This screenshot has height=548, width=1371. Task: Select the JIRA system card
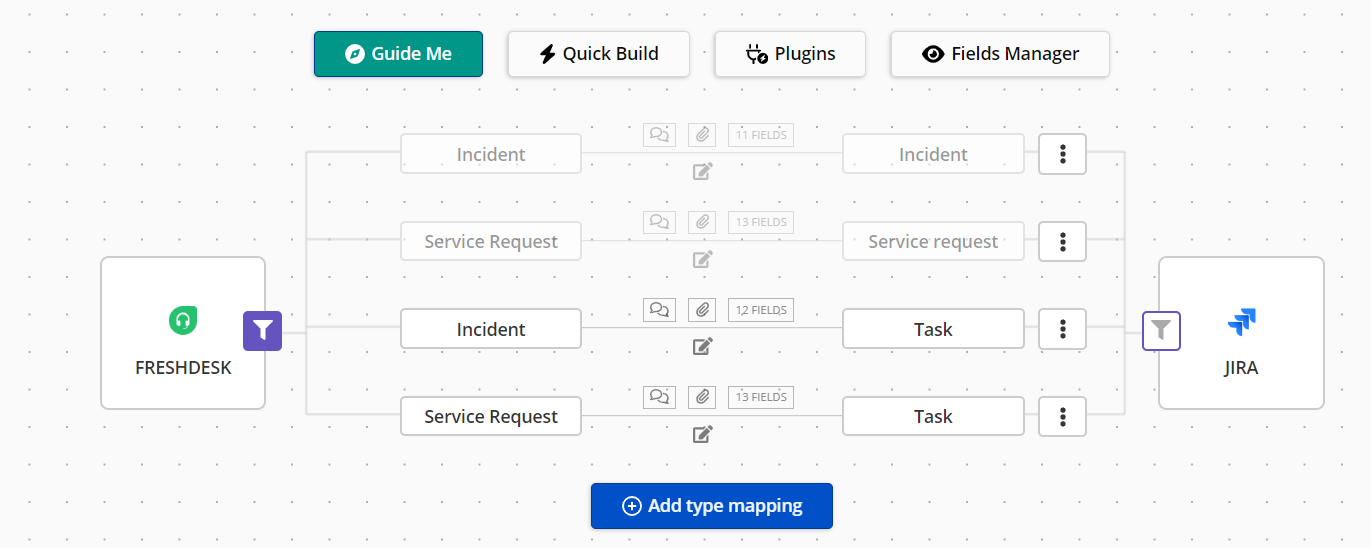(x=1241, y=333)
